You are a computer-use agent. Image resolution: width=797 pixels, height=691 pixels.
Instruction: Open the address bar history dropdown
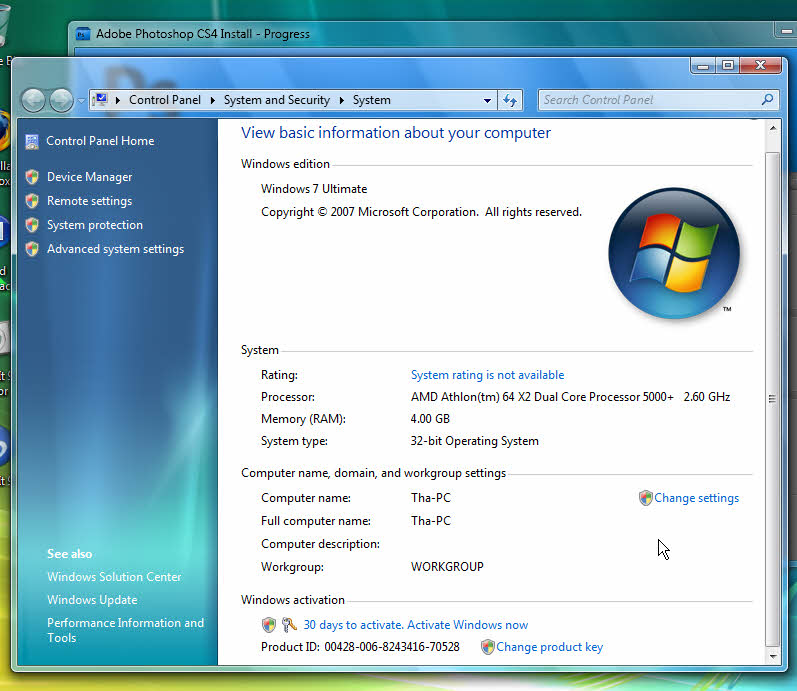pos(487,100)
